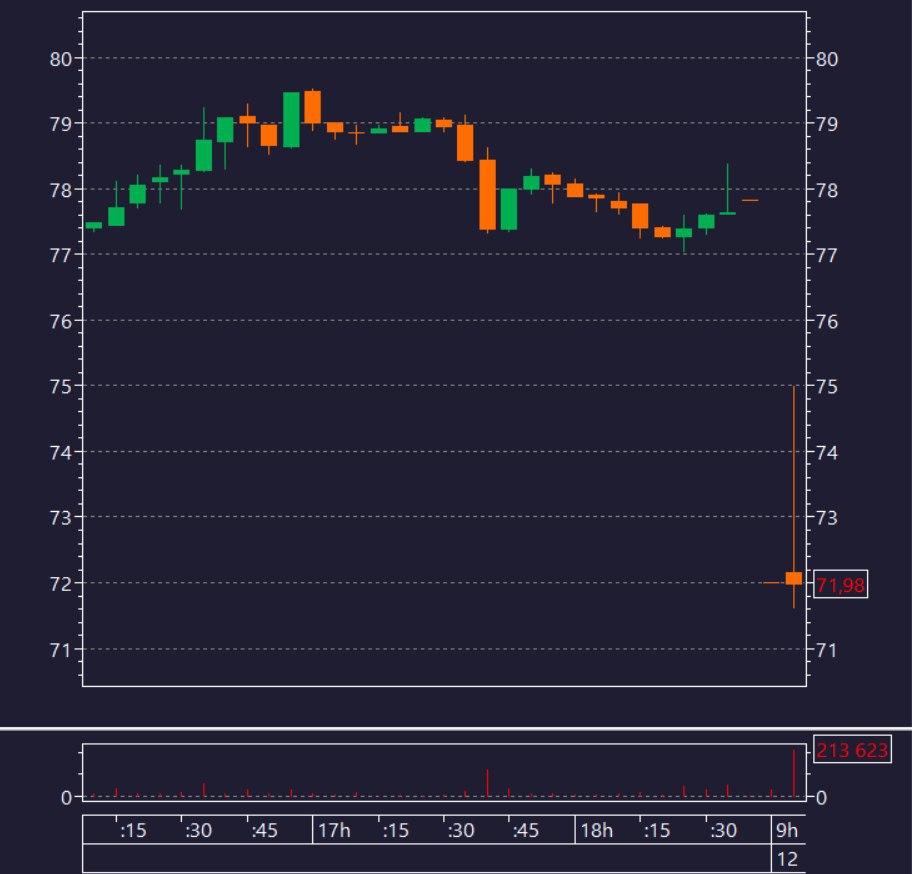Click the left price axis label 74

[60, 452]
